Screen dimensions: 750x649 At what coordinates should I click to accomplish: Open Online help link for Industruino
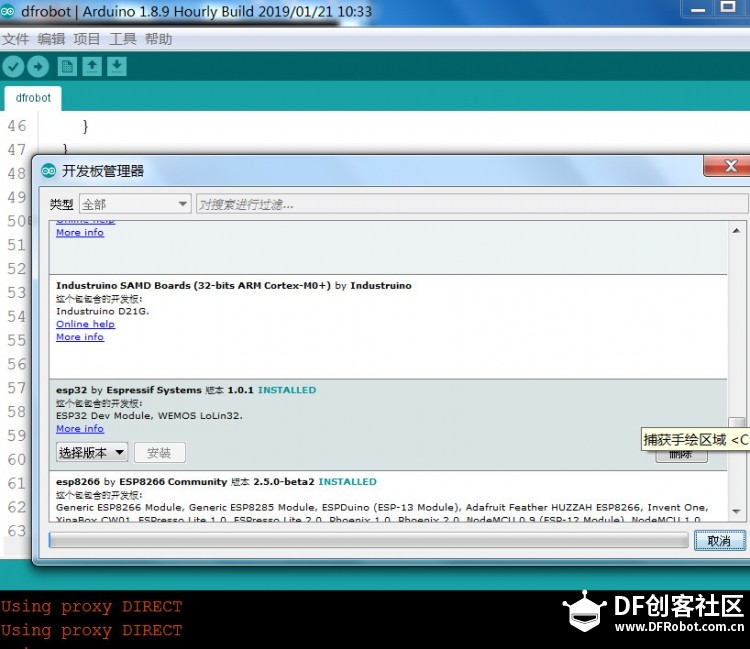pos(85,324)
